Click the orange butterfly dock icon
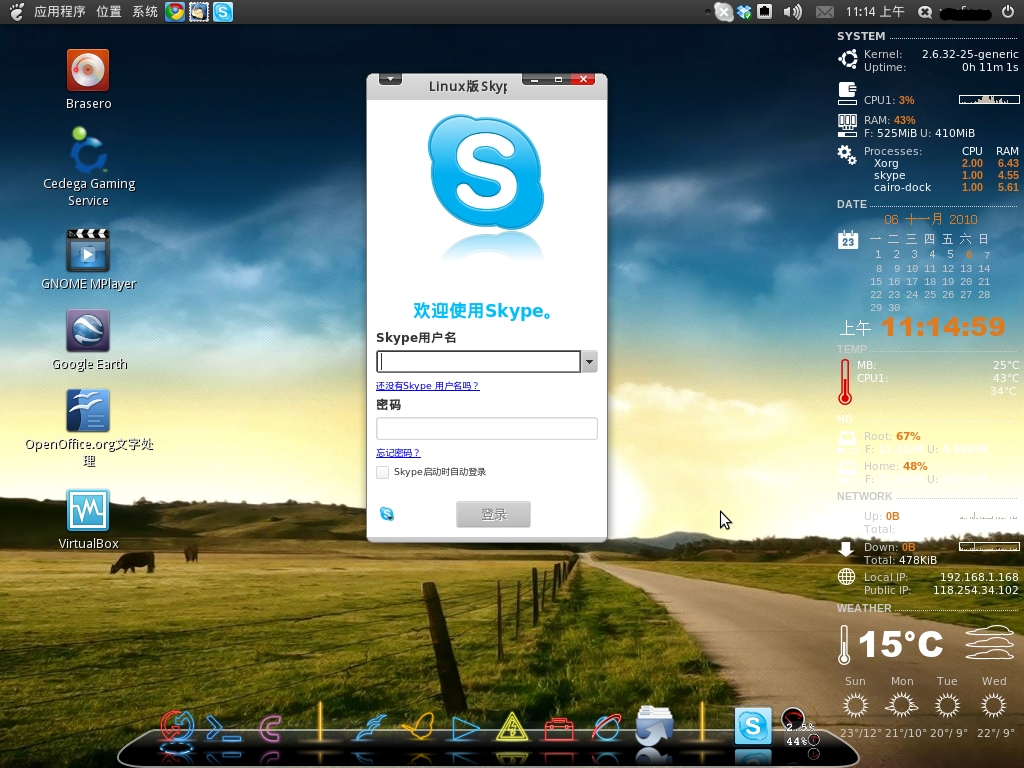The width and height of the screenshot is (1024, 768). click(418, 727)
